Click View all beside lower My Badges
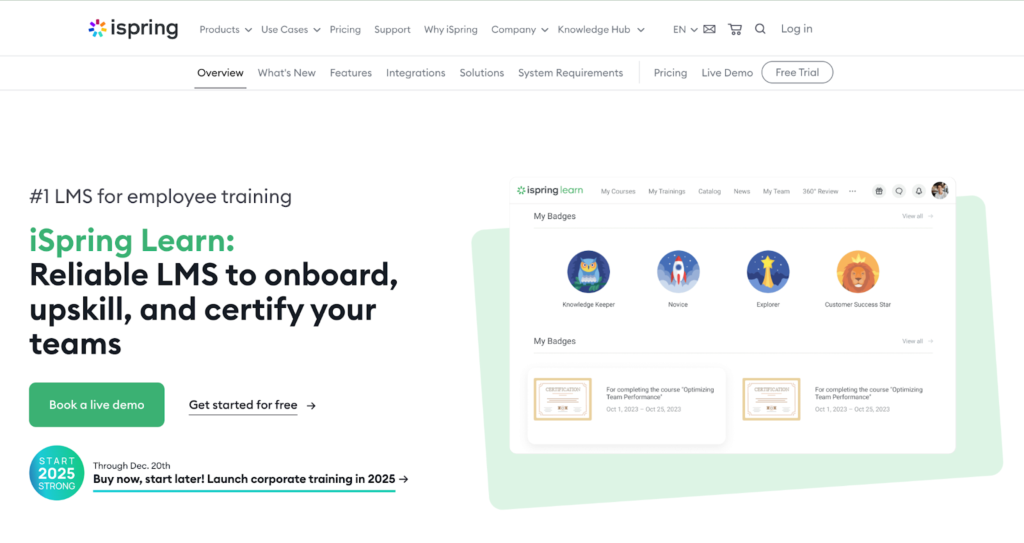Viewport: 1024px width, 543px height. 917,341
